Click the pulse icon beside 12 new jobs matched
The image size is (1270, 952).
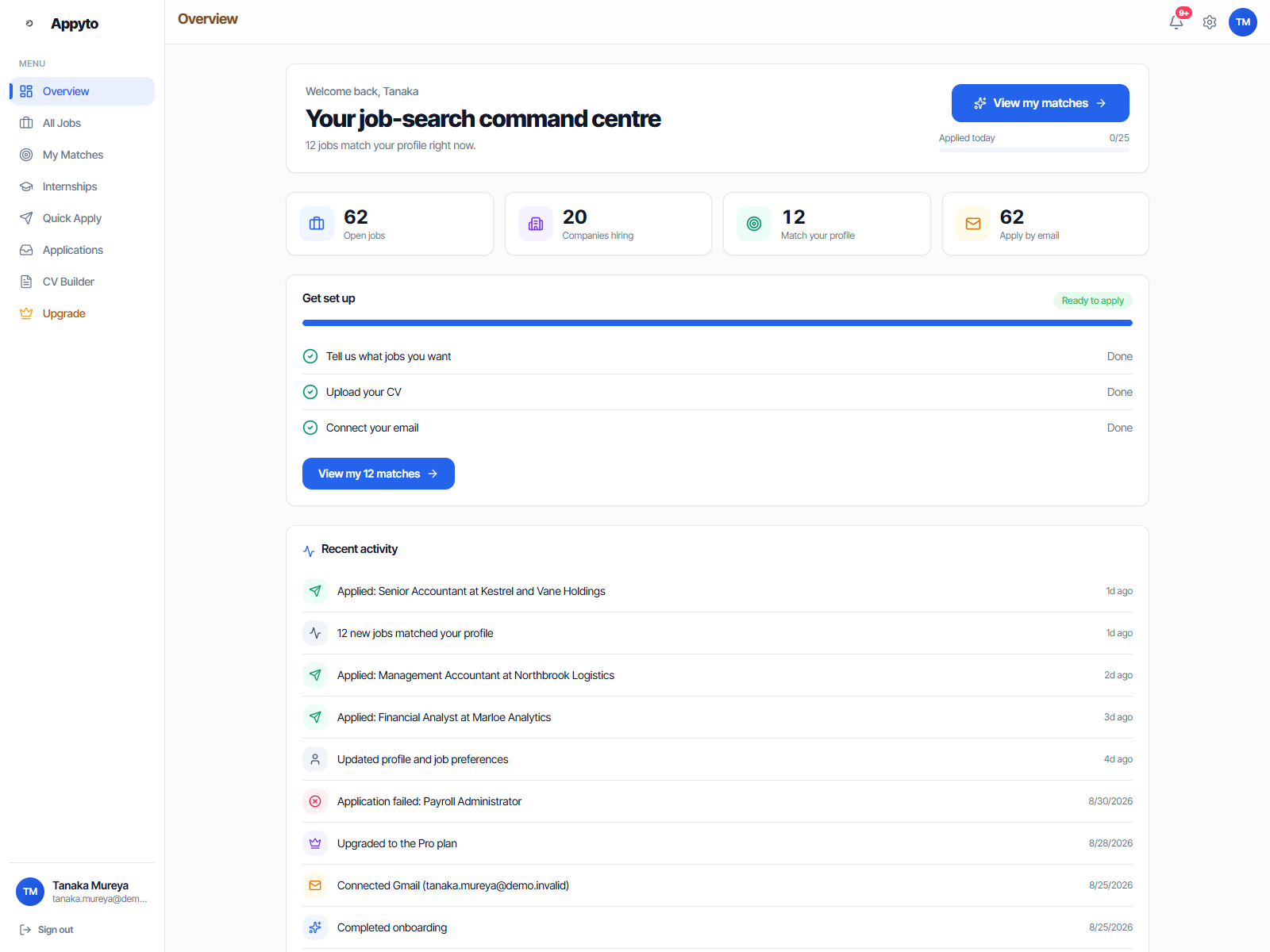[315, 633]
